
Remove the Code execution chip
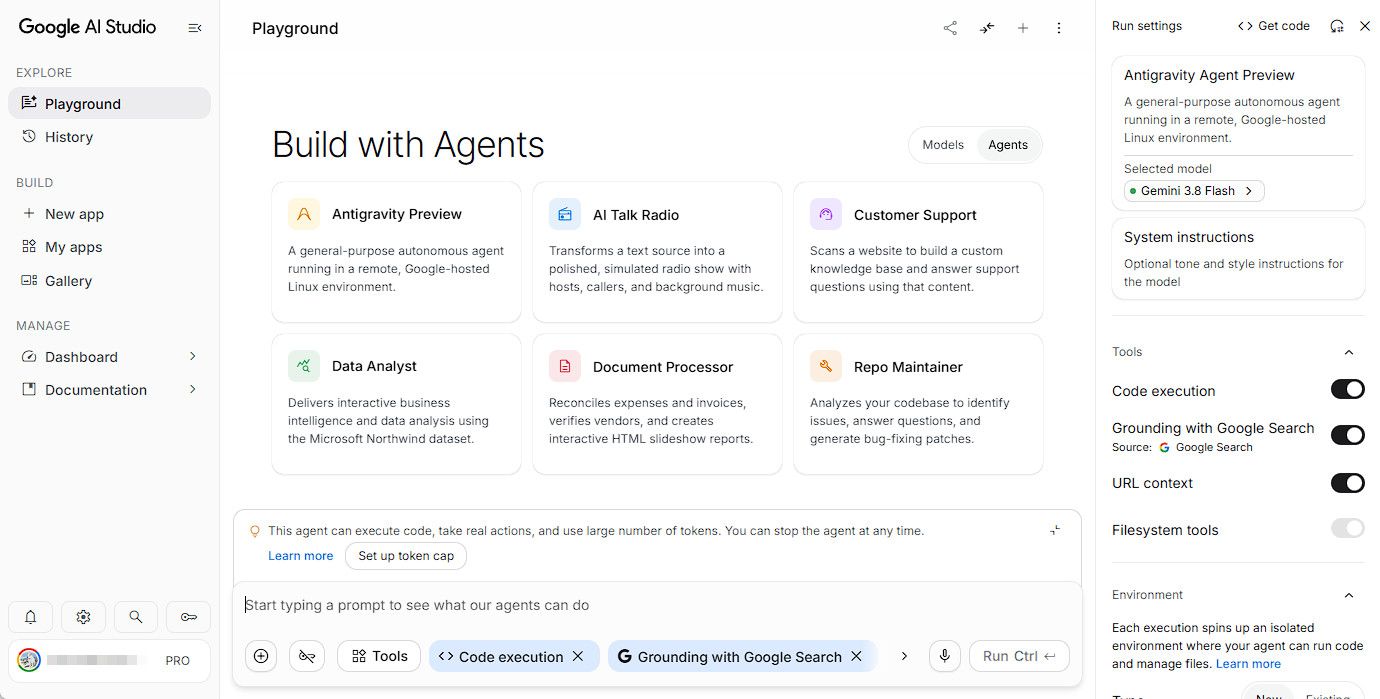click(x=578, y=656)
